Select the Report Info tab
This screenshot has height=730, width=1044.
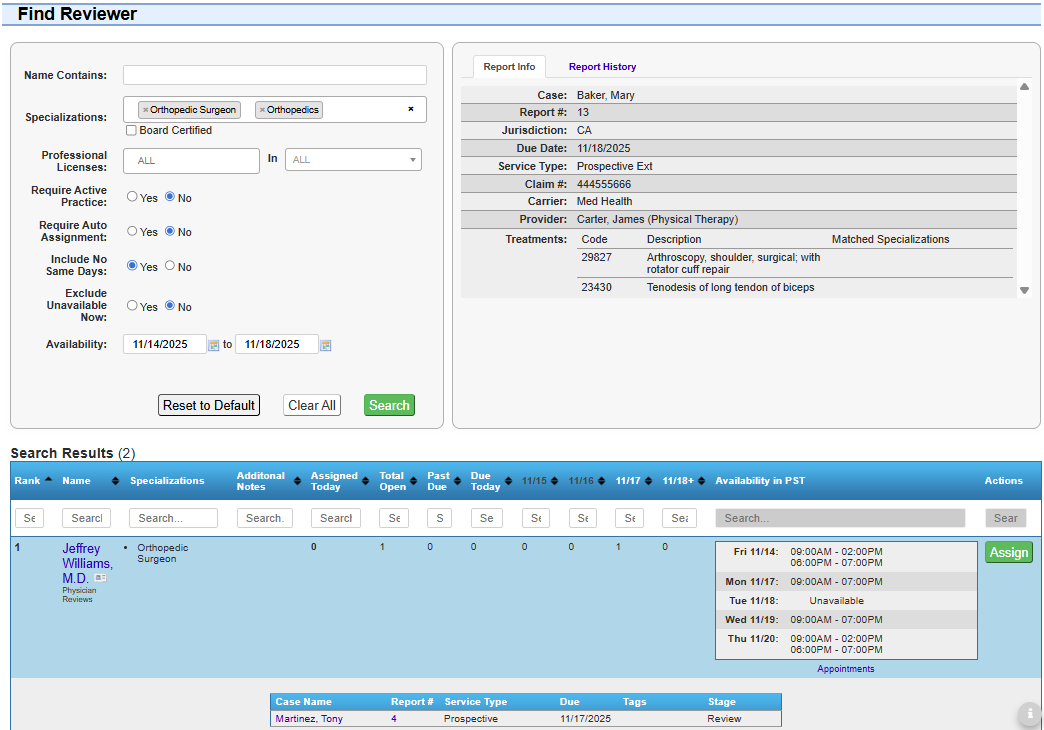(x=509, y=66)
